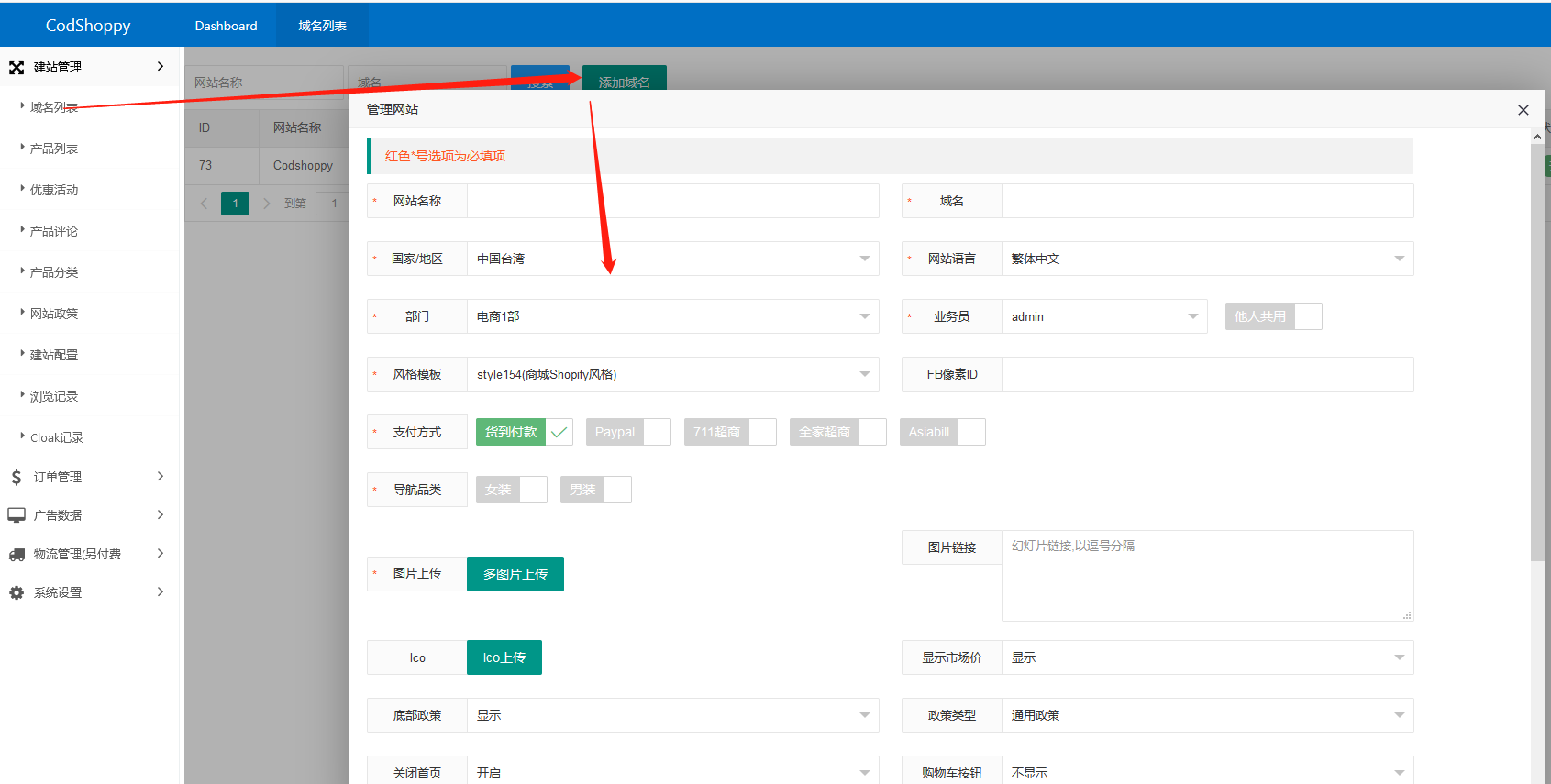Click the dollar icon for 订单管理
This screenshot has height=784, width=1551.
pos(17,477)
